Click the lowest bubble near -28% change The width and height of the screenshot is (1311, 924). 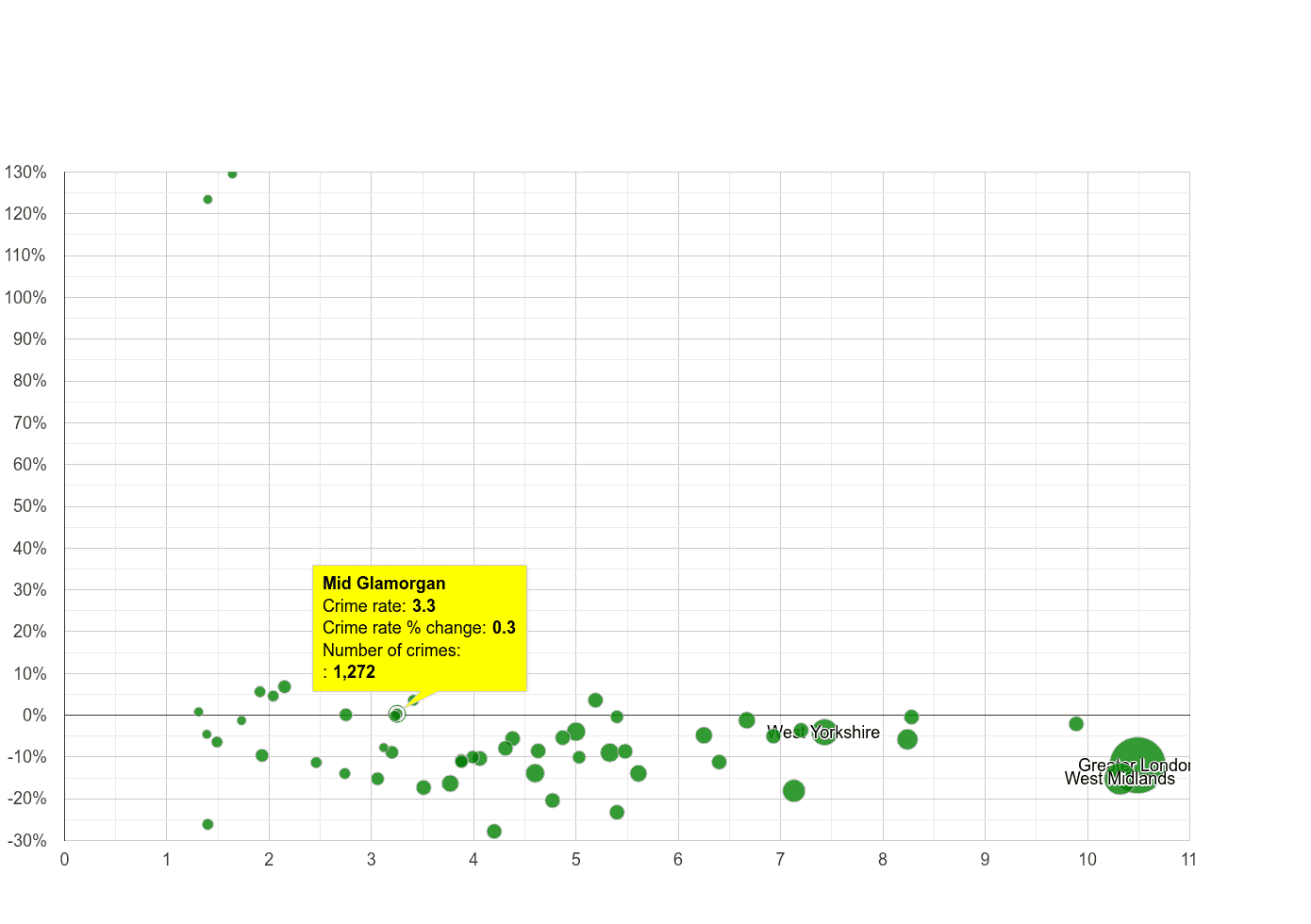pos(494,832)
